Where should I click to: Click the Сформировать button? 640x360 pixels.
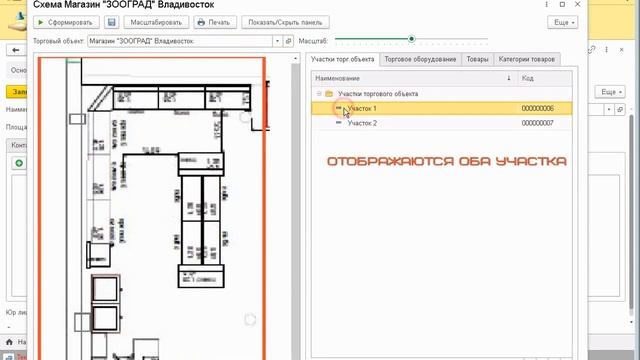66,22
